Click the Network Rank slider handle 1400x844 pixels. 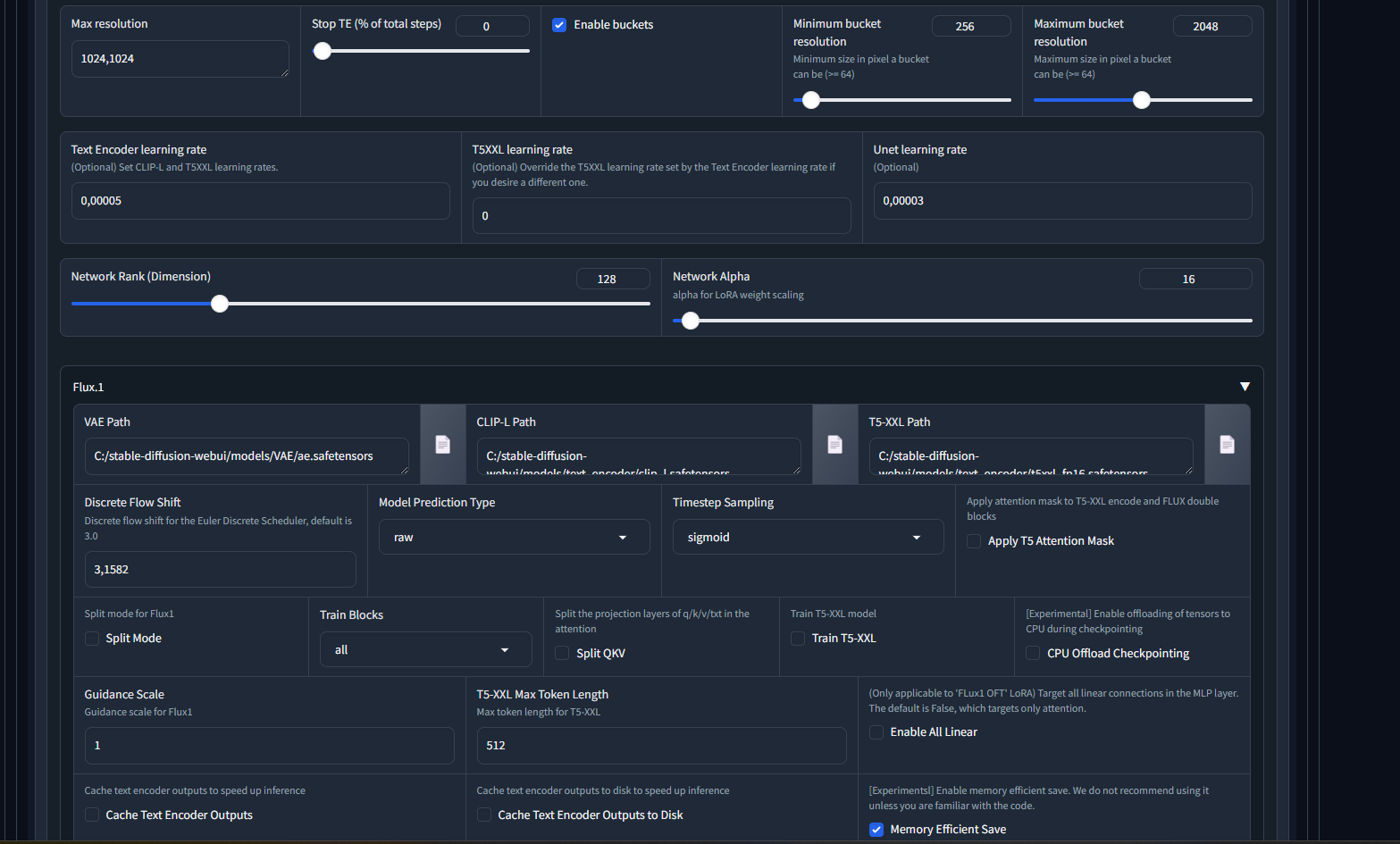pos(220,304)
